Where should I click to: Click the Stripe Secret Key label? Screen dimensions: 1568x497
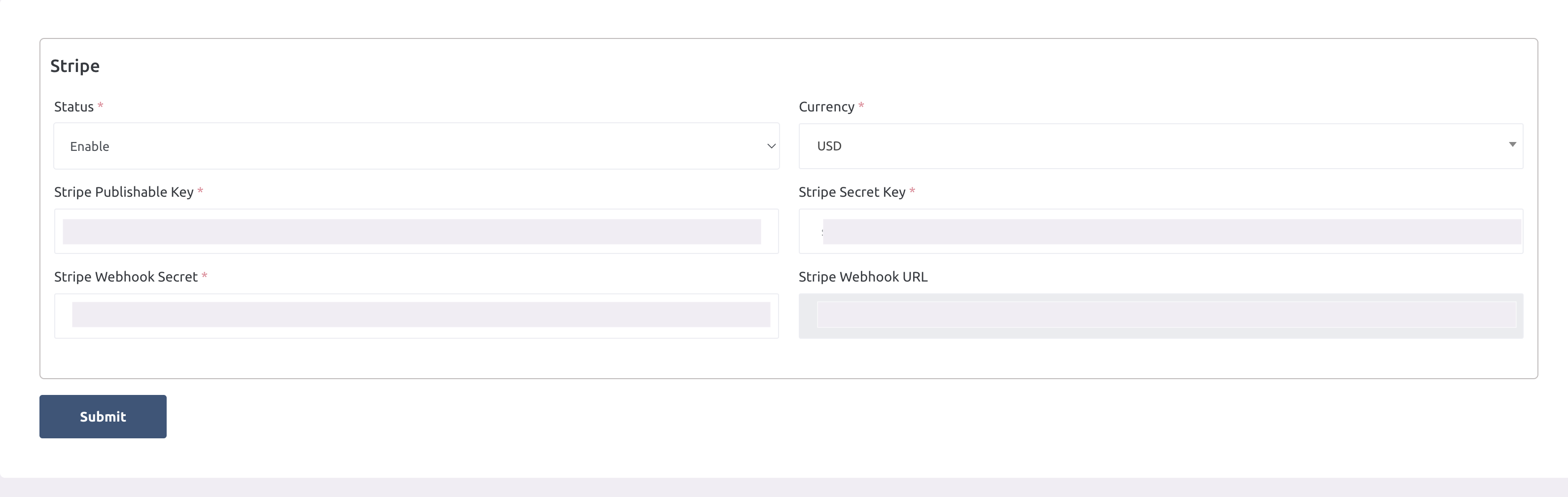tap(852, 192)
